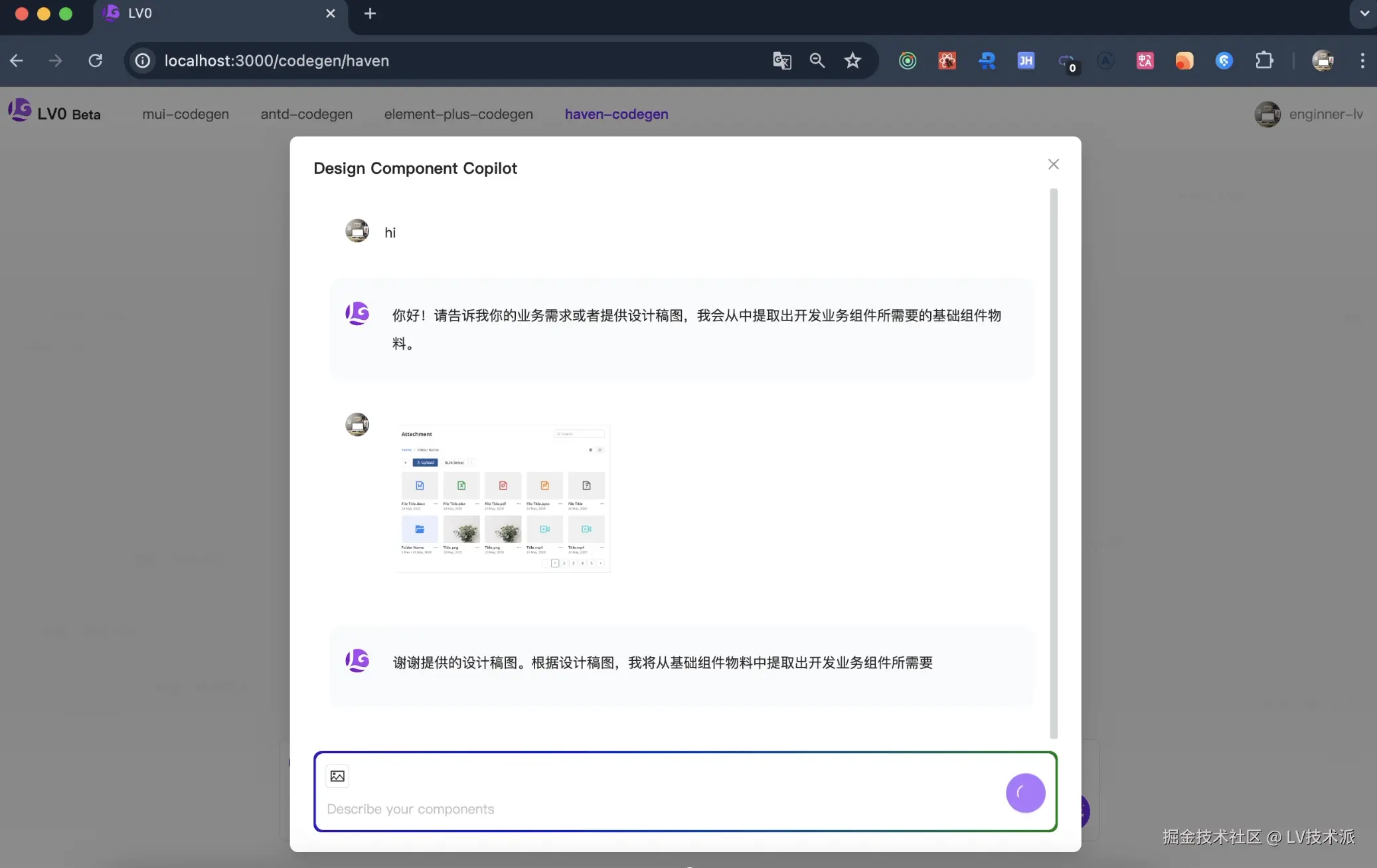Viewport: 1377px width, 868px height.
Task: Expand the tab search chevron
Action: tap(1364, 13)
